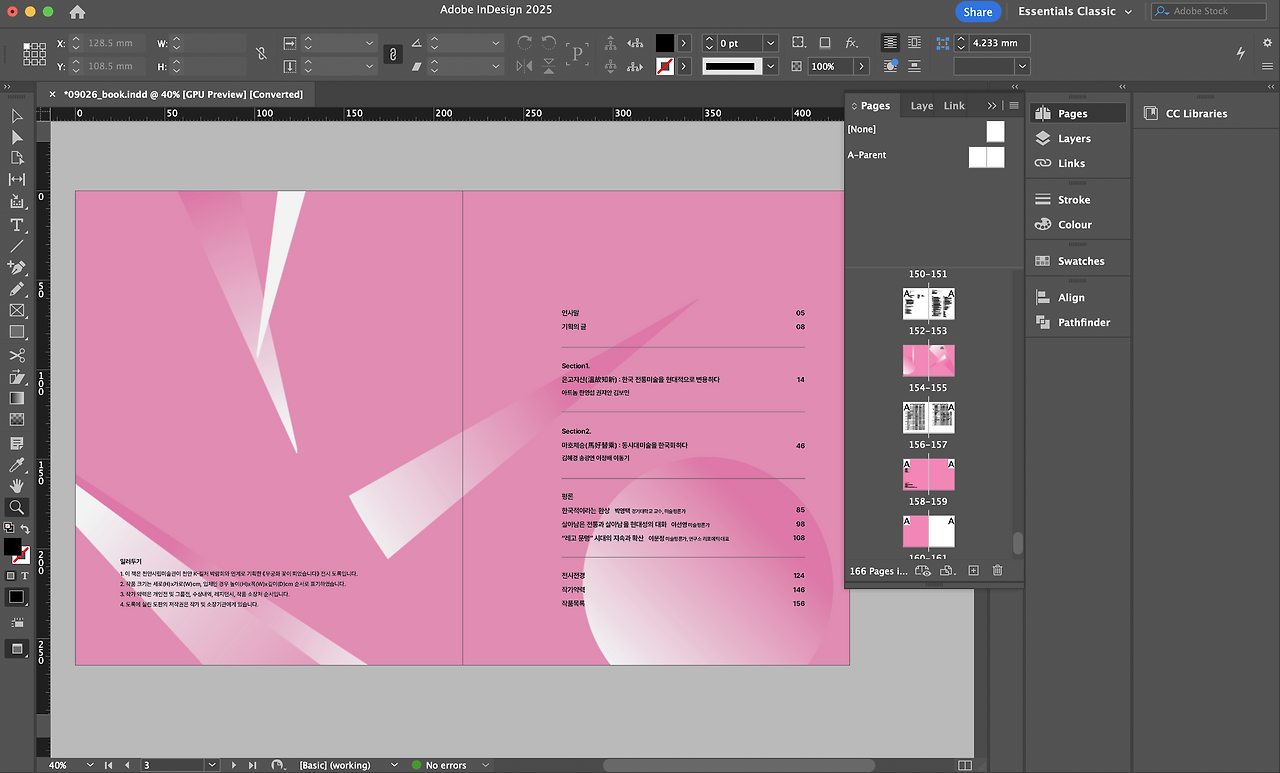Image resolution: width=1280 pixels, height=773 pixels.
Task: Pick the Type tool
Action: point(17,225)
